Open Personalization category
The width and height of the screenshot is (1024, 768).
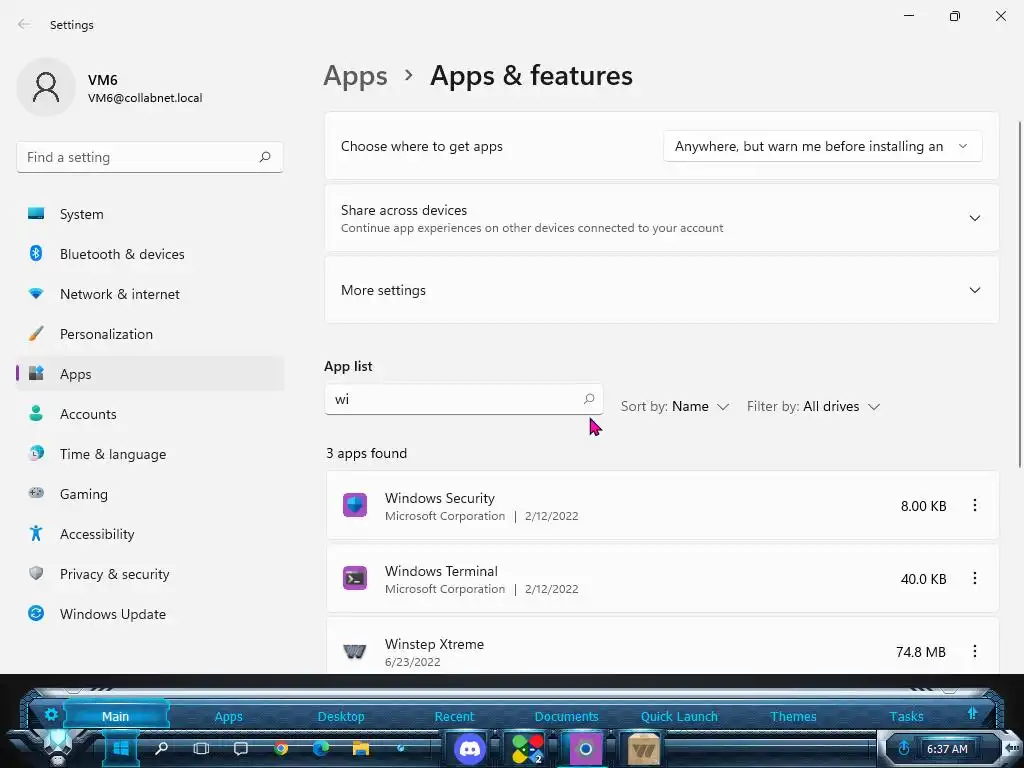150,334
